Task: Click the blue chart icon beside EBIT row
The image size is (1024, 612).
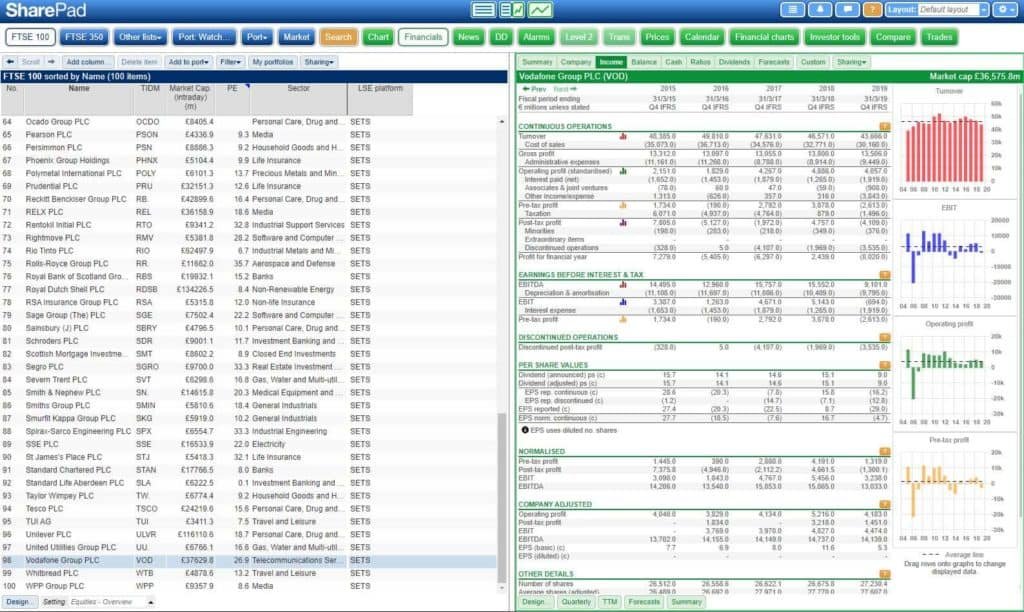Action: point(623,302)
